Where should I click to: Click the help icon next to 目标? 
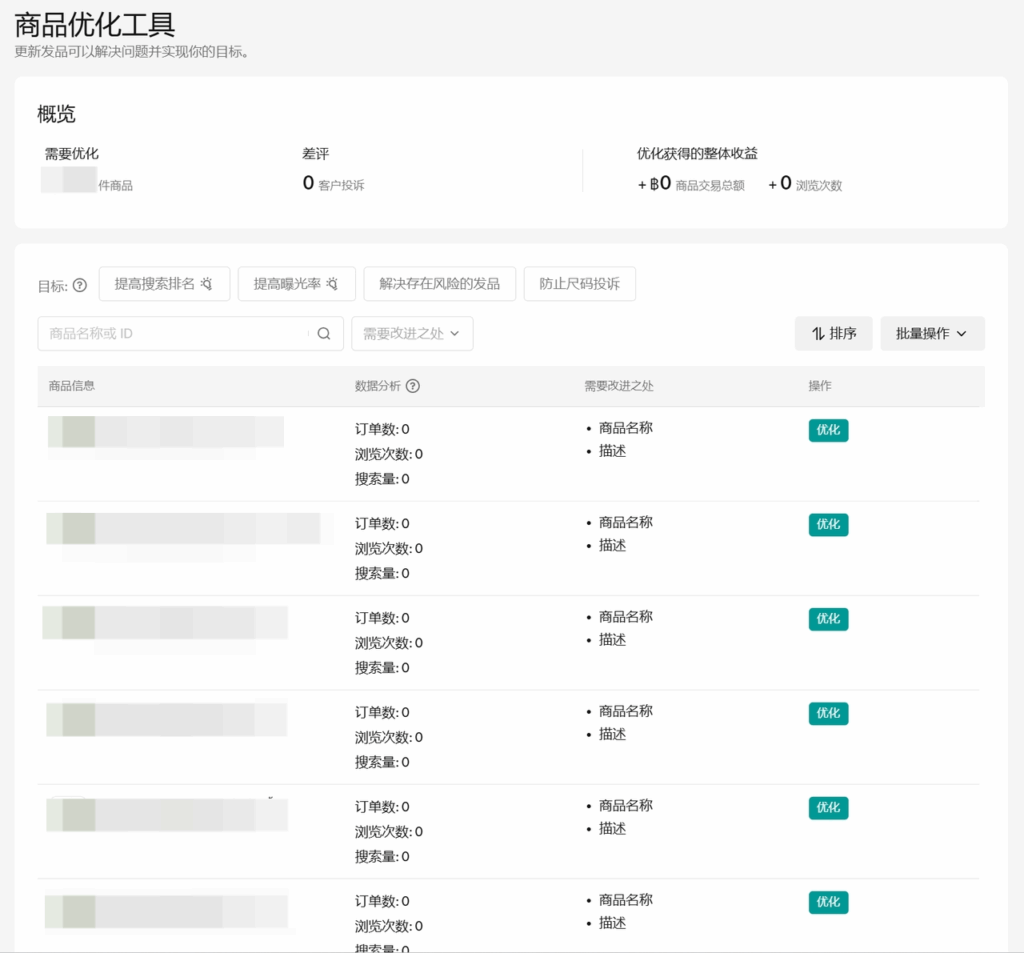tap(80, 284)
